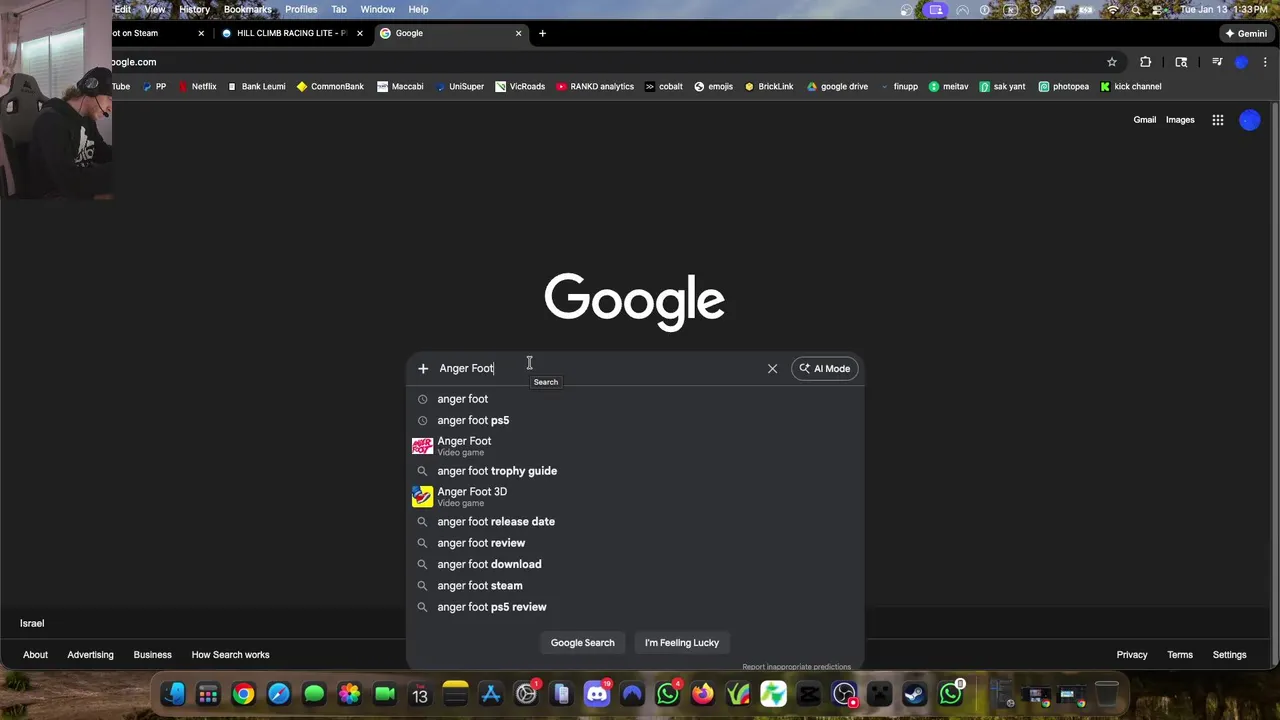Open the How Search works link
The image size is (1280, 720).
[x=230, y=655]
